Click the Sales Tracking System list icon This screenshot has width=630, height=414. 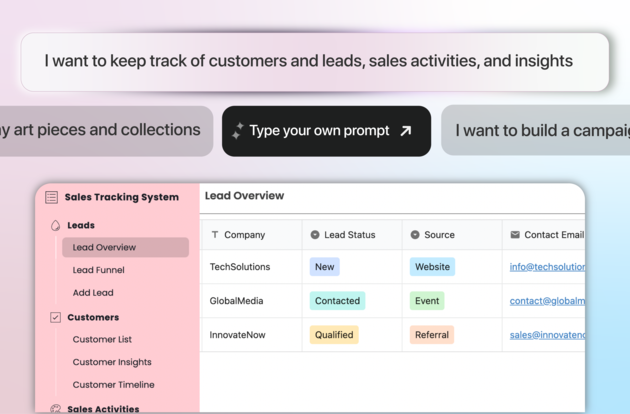tap(52, 198)
